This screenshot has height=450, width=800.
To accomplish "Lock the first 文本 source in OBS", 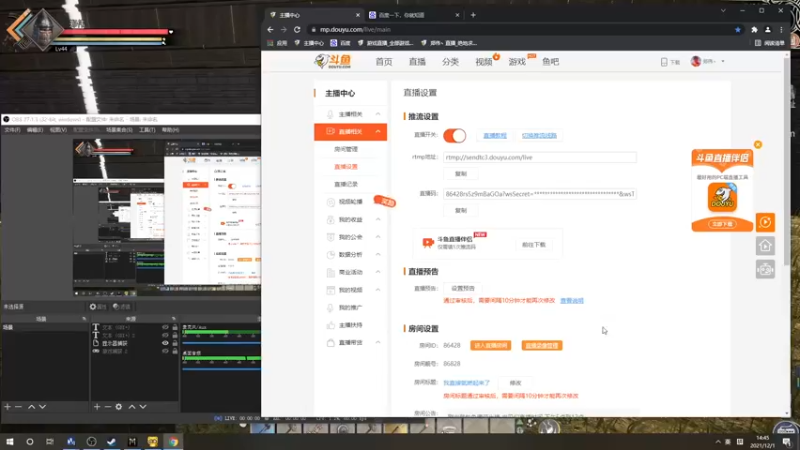I will coord(175,327).
